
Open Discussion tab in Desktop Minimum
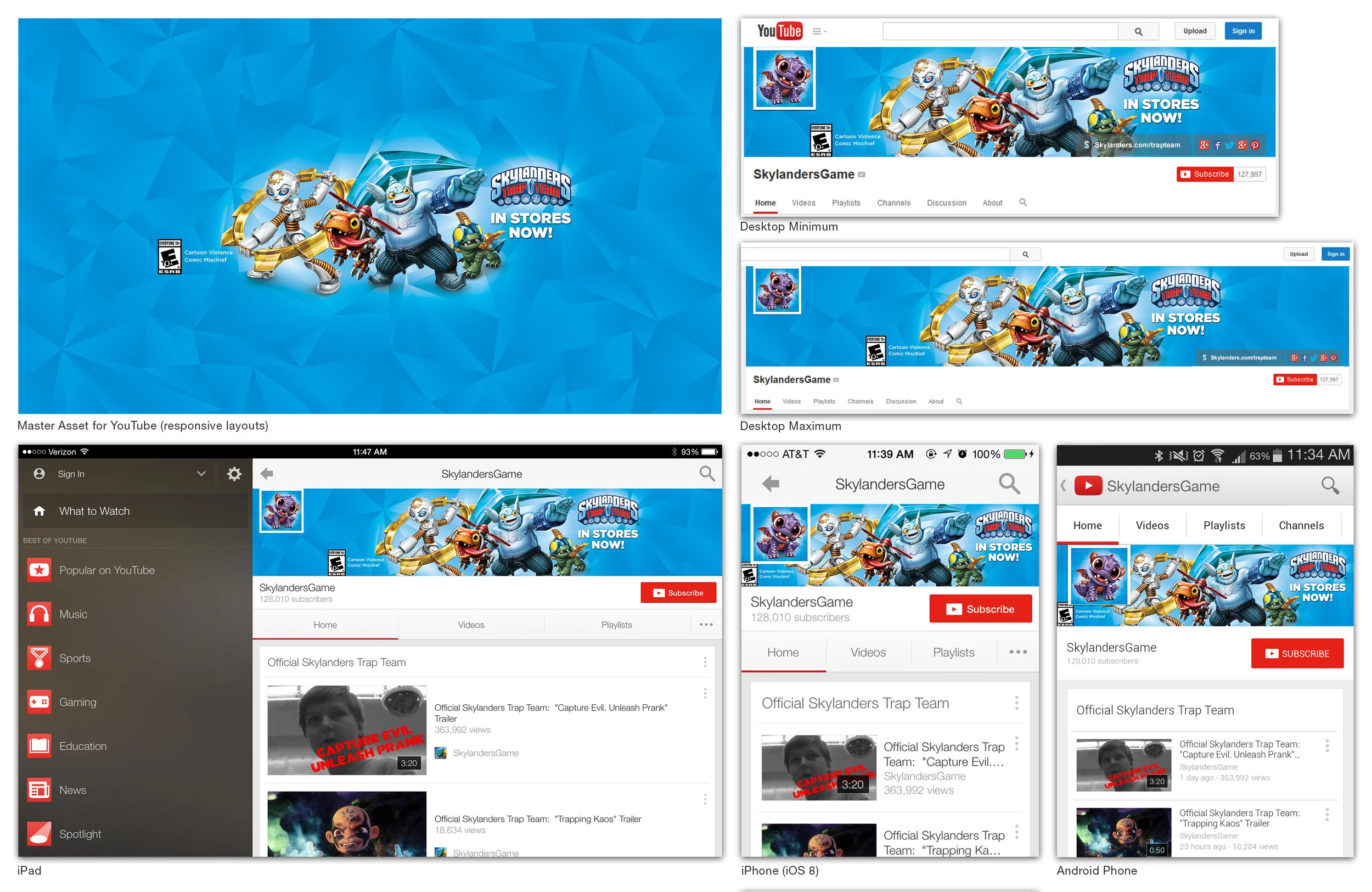(x=946, y=203)
